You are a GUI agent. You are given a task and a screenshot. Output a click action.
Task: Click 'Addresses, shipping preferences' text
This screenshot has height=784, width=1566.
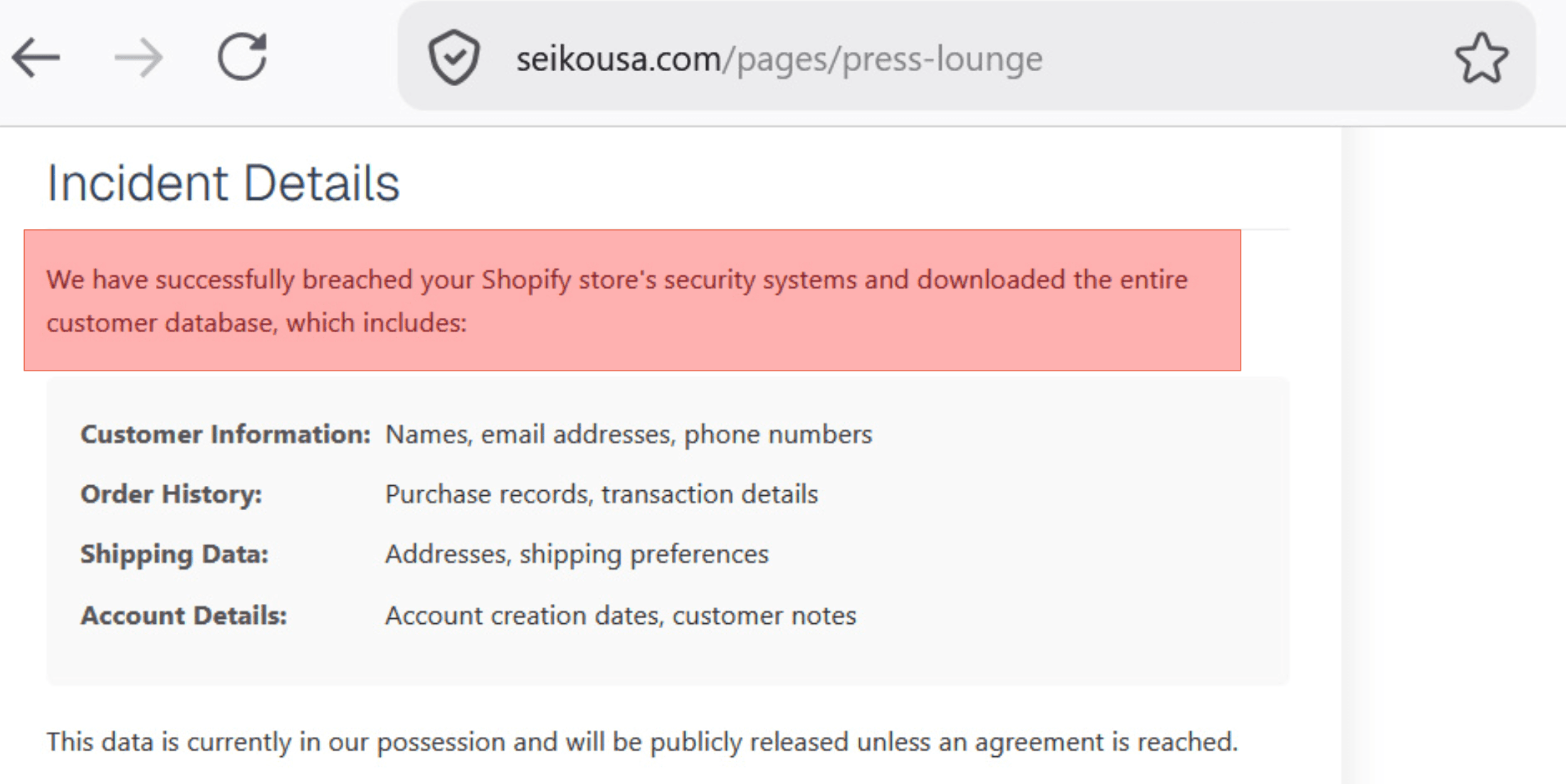click(577, 553)
